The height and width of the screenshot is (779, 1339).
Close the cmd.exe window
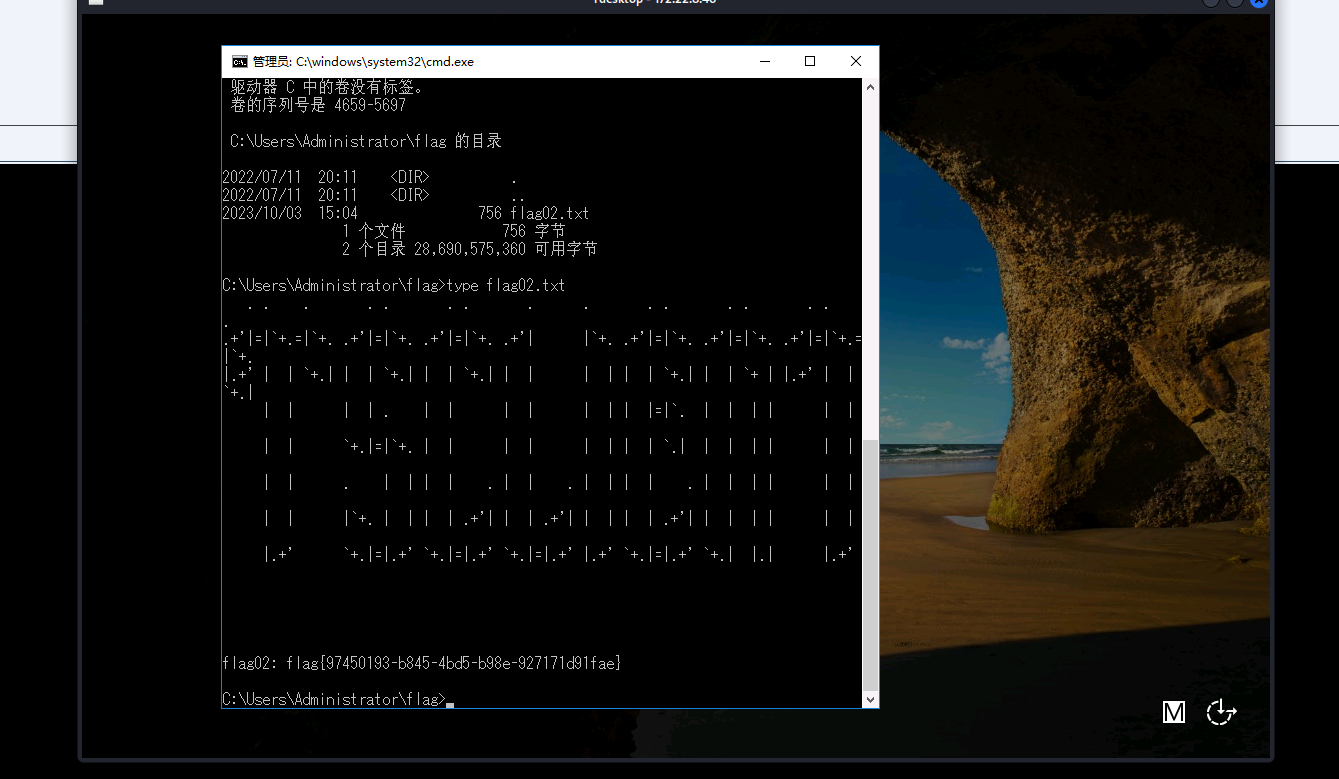pyautogui.click(x=856, y=61)
